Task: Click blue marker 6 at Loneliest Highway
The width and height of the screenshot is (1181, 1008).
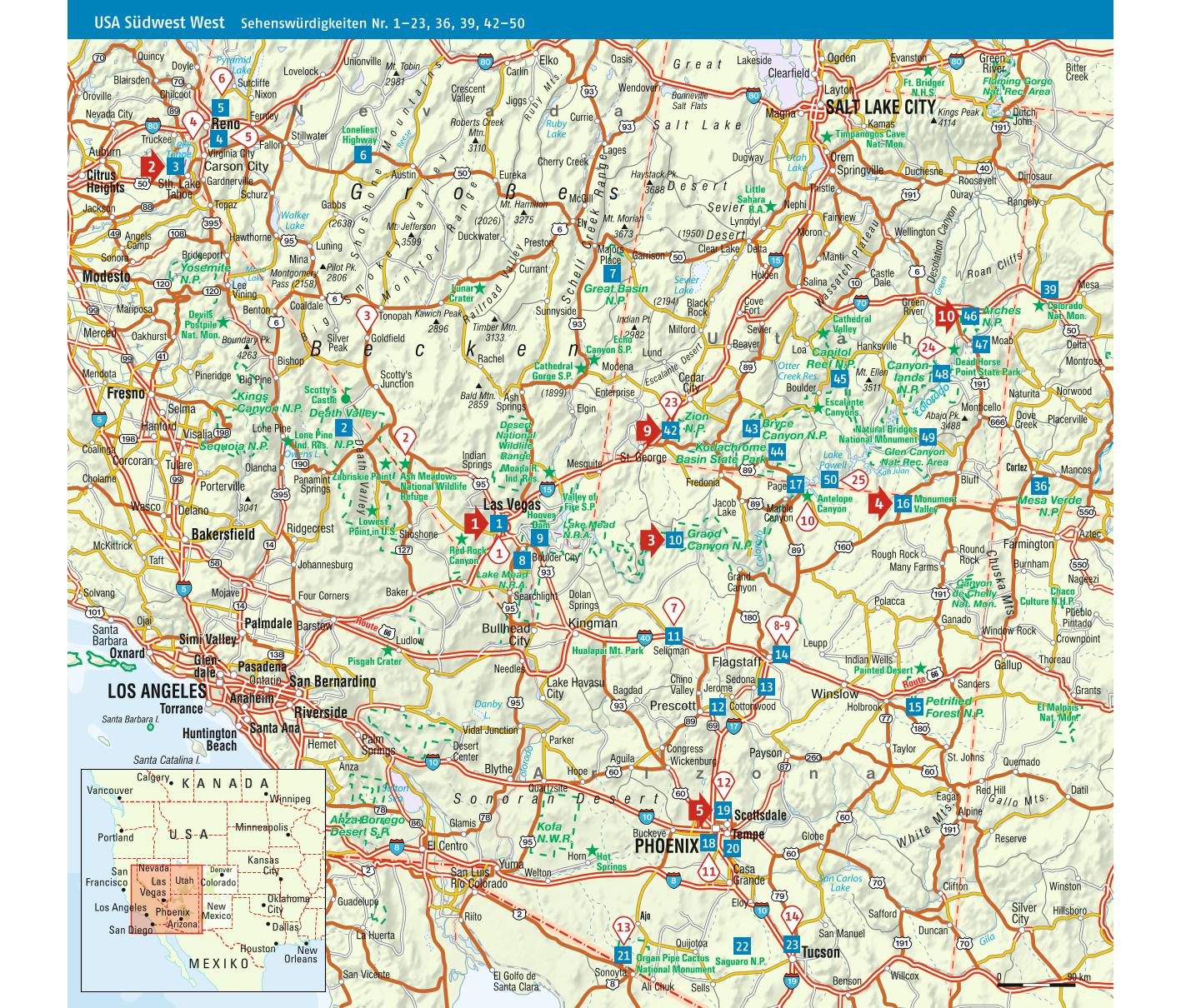Action: pyautogui.click(x=363, y=155)
